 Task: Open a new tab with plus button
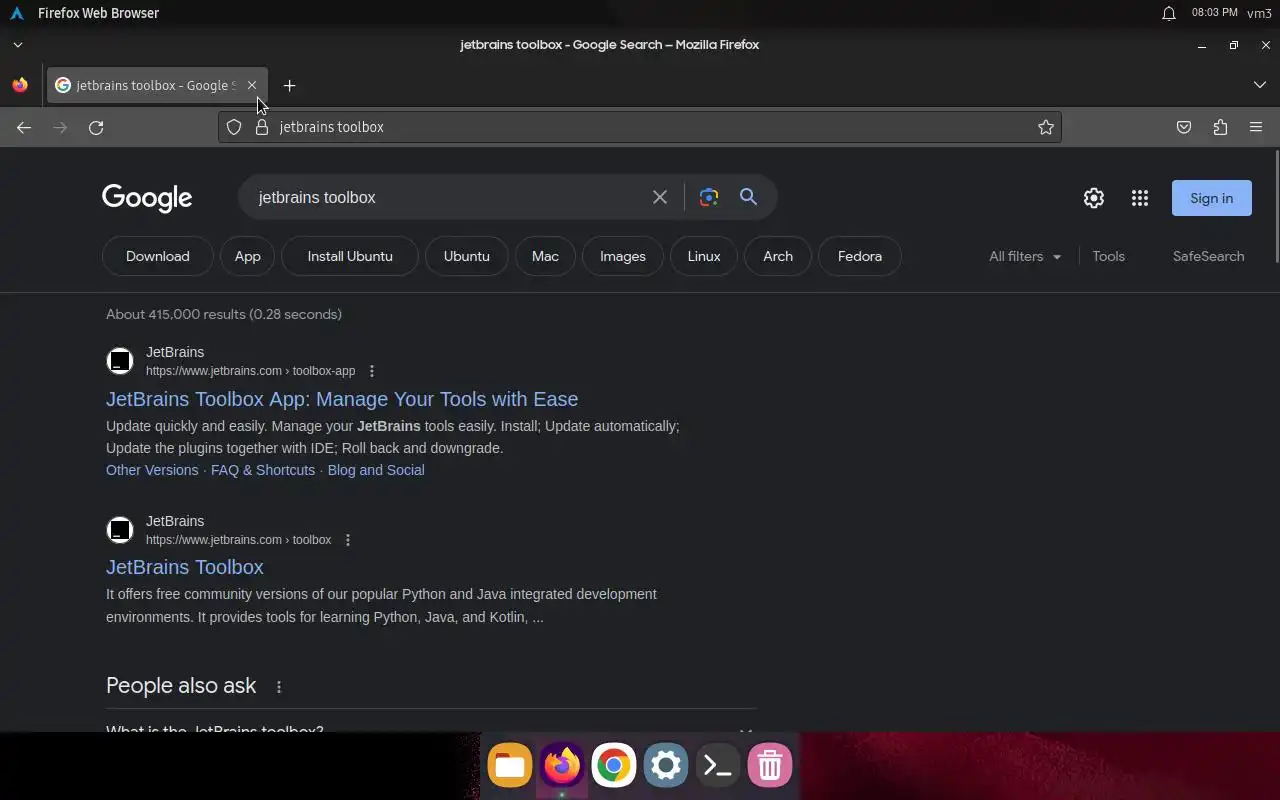(x=289, y=85)
